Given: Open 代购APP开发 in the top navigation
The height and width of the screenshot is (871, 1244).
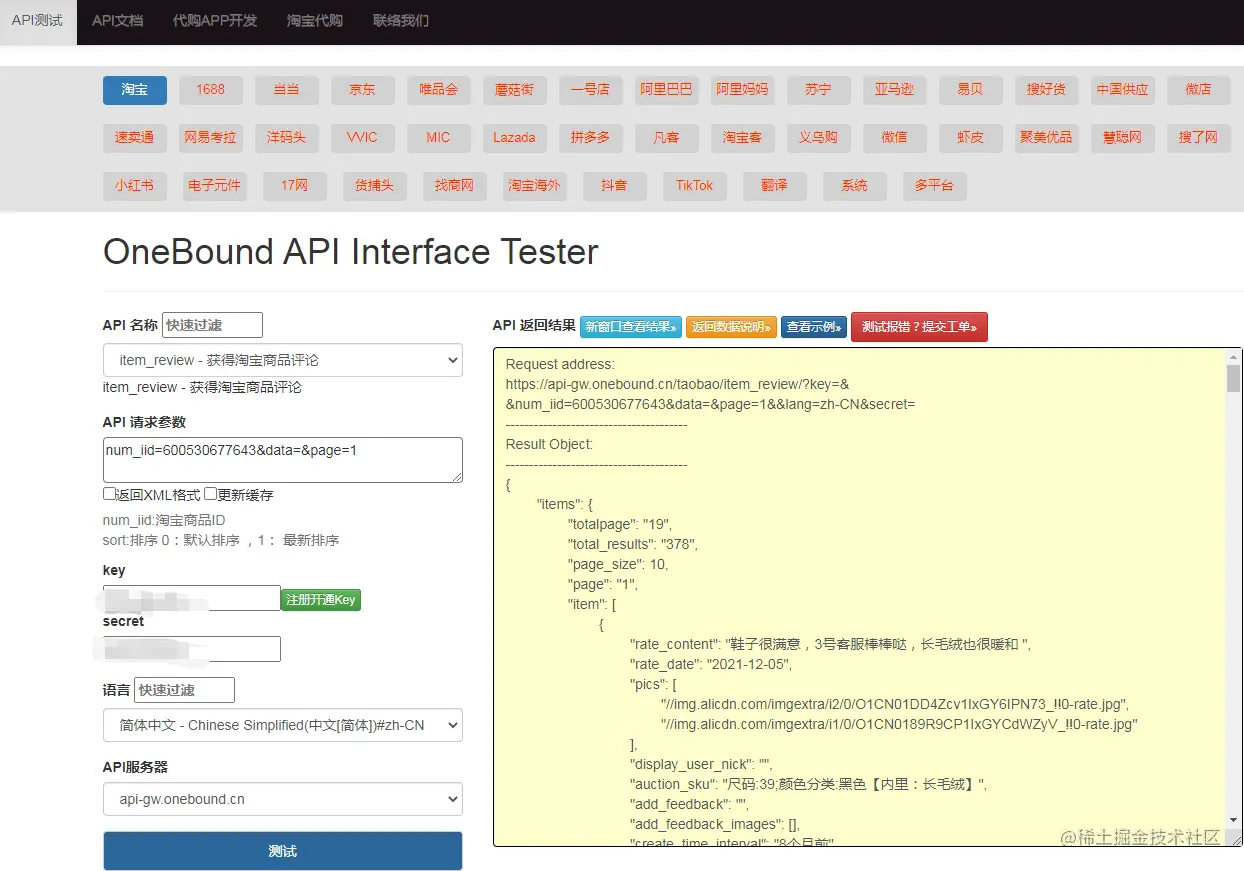Looking at the screenshot, I should pos(214,21).
